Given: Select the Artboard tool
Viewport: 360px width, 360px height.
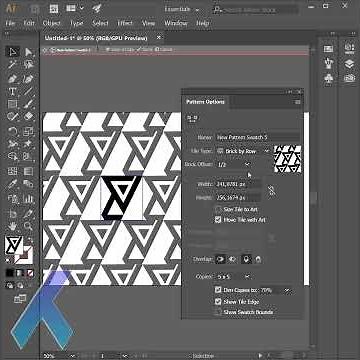Looking at the screenshot, I should click(13, 213).
